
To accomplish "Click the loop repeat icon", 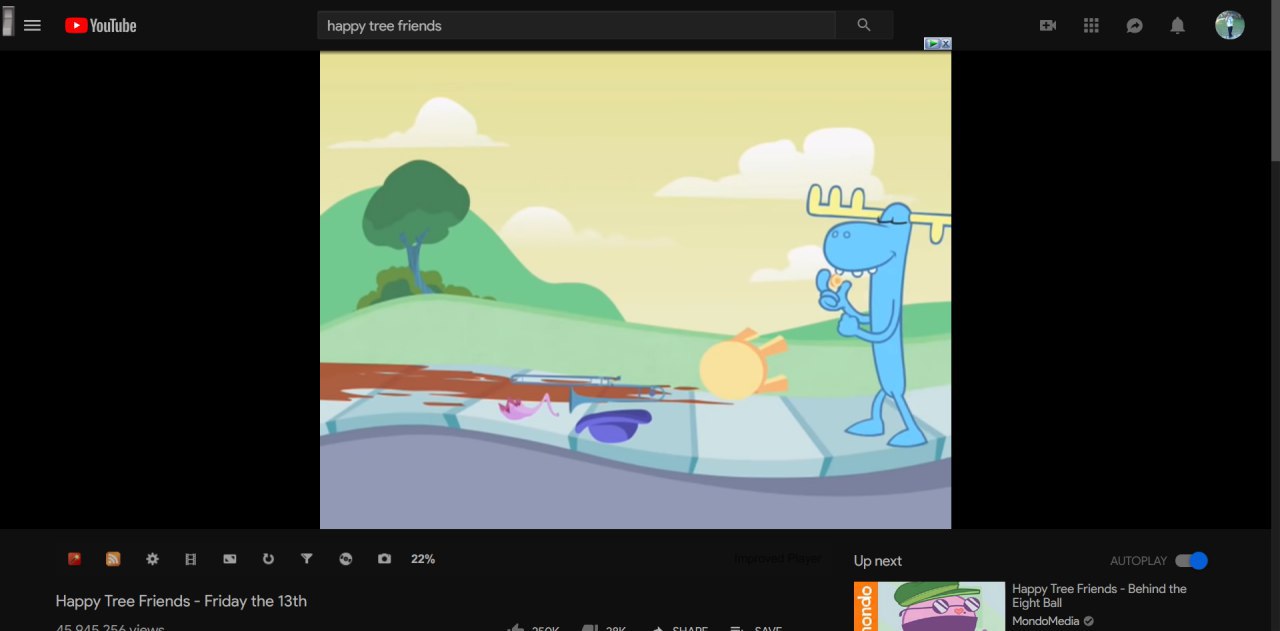I will pyautogui.click(x=268, y=559).
